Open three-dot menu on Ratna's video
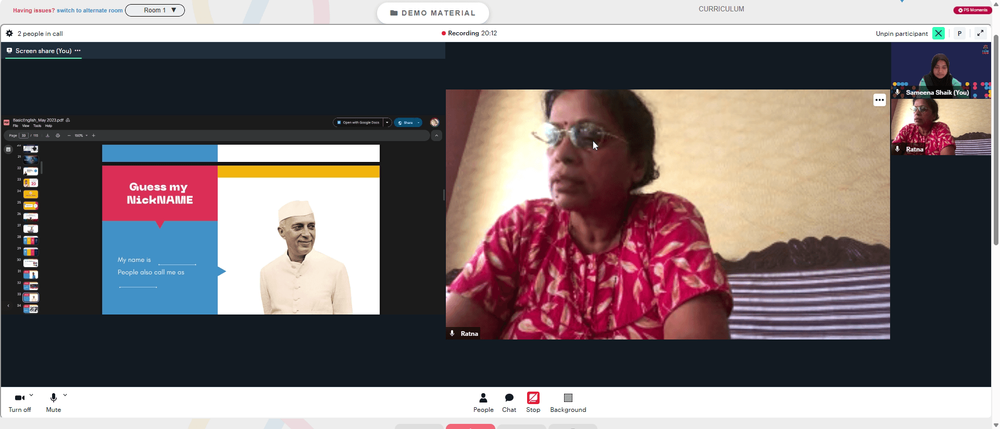 click(879, 99)
